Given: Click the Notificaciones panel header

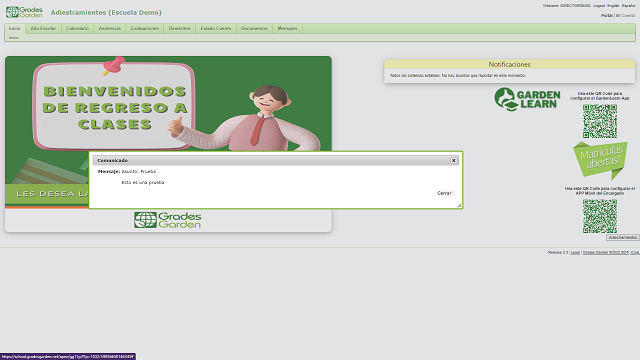Looking at the screenshot, I should pos(509,64).
